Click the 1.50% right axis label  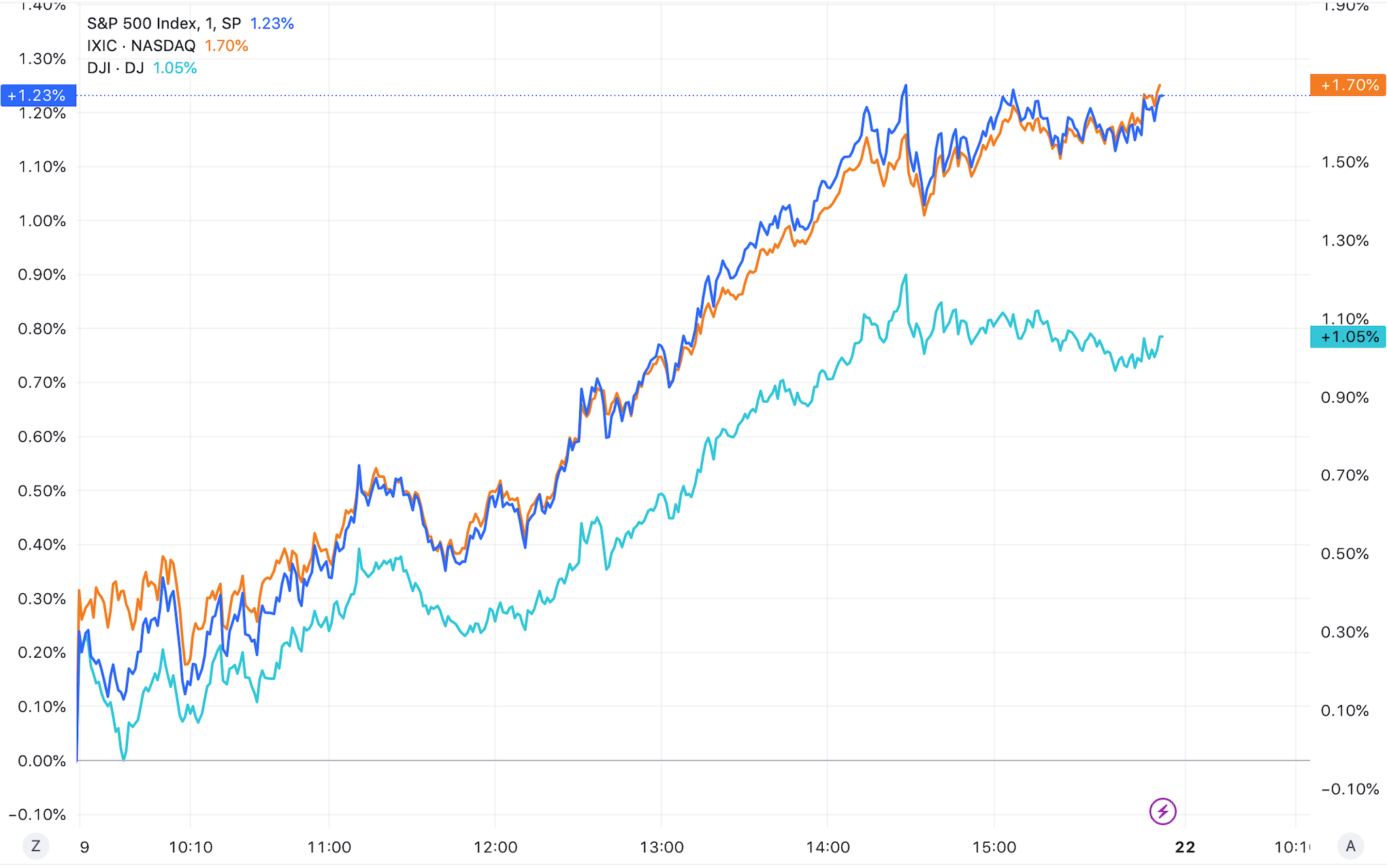1345,162
